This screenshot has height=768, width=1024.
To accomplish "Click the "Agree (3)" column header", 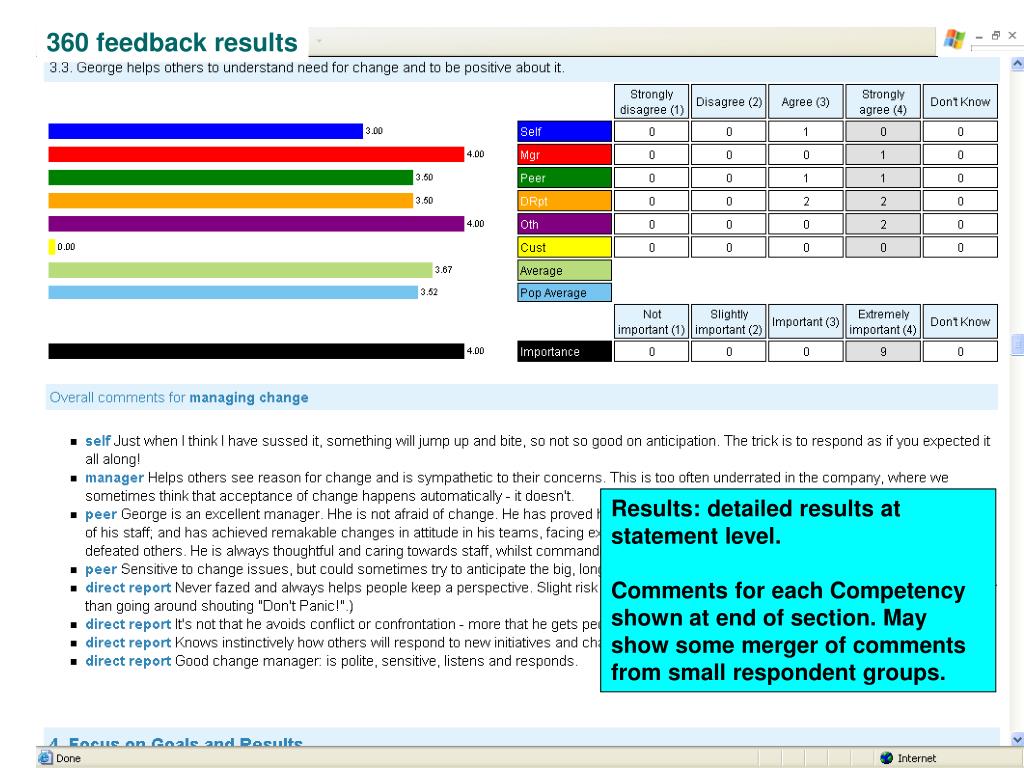I will 806,102.
